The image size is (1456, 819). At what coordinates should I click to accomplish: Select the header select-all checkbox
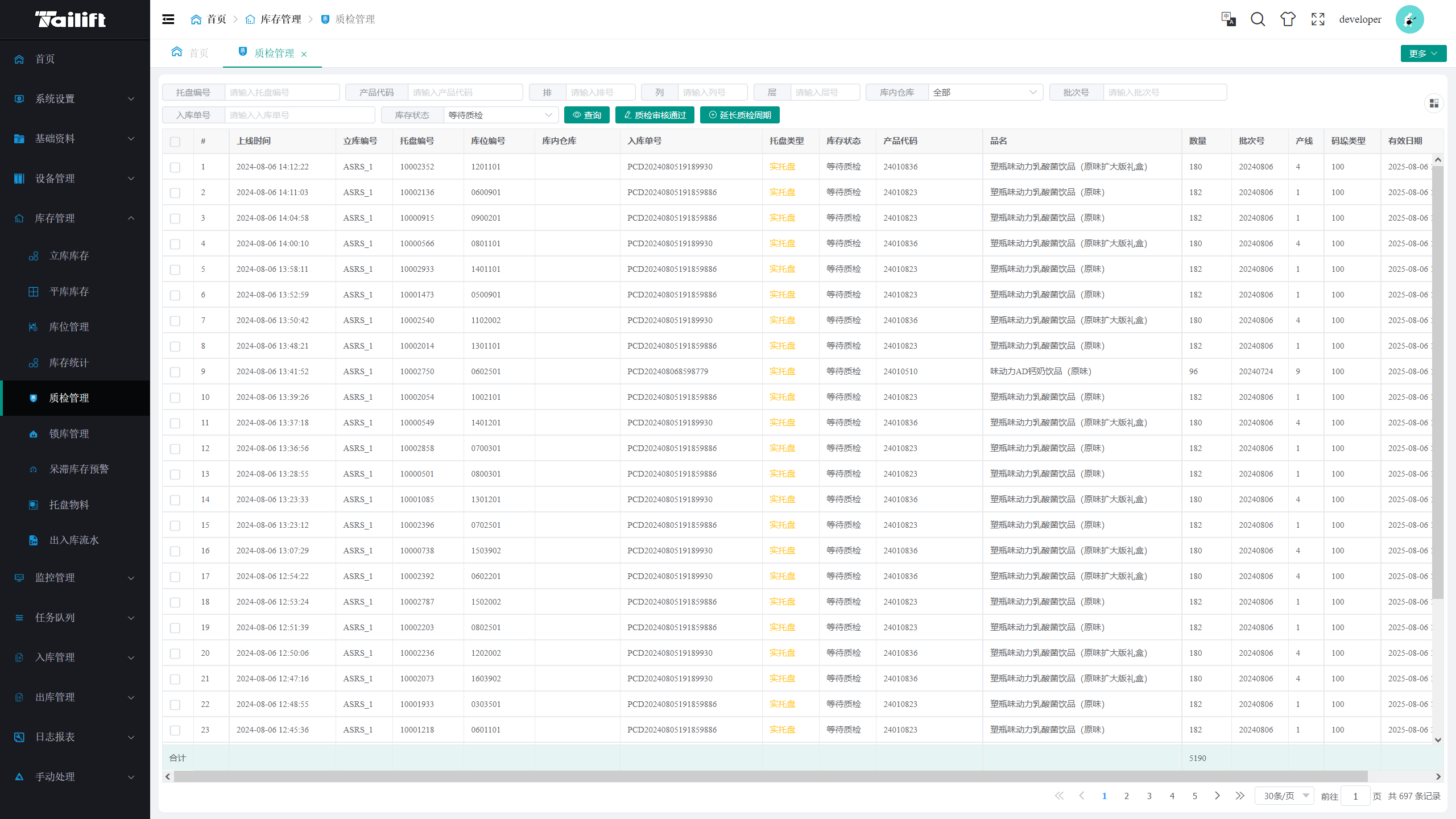coord(175,142)
